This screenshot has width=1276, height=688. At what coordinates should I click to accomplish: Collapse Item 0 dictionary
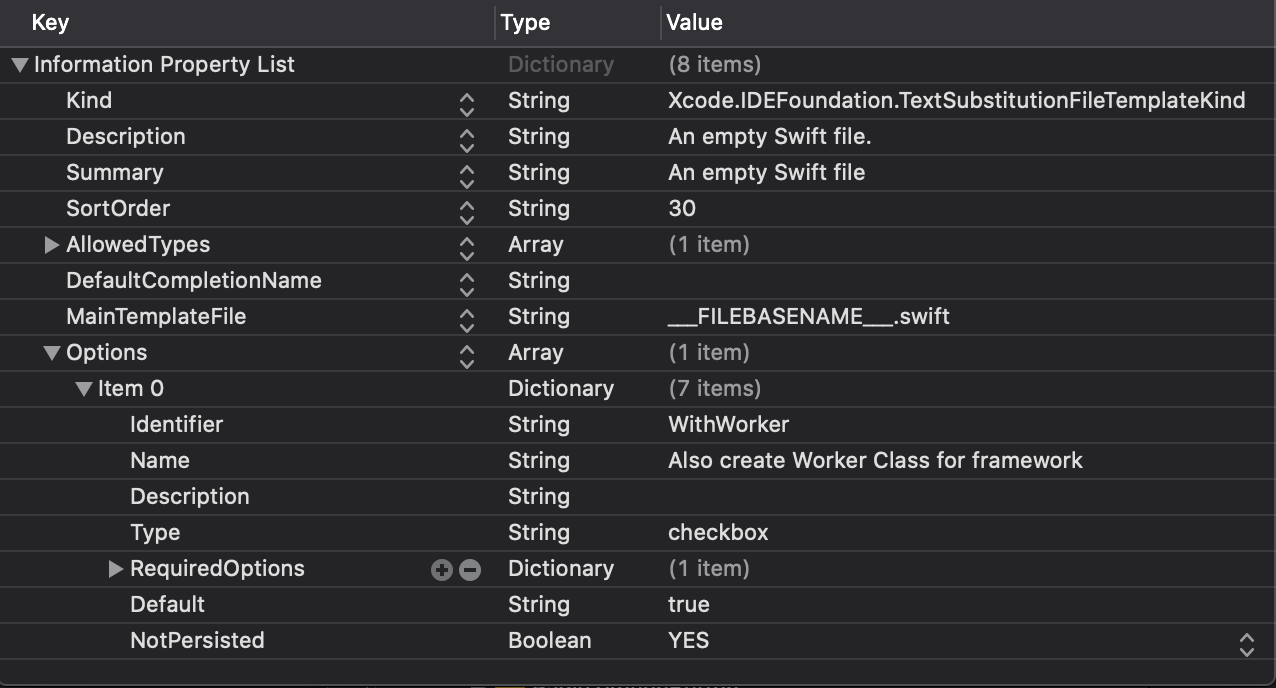(x=84, y=389)
